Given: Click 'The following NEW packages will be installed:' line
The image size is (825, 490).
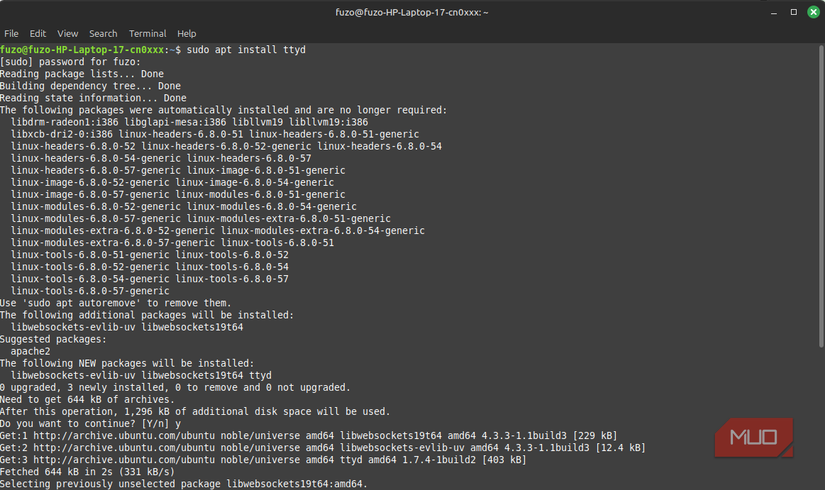Looking at the screenshot, I should point(127,364).
